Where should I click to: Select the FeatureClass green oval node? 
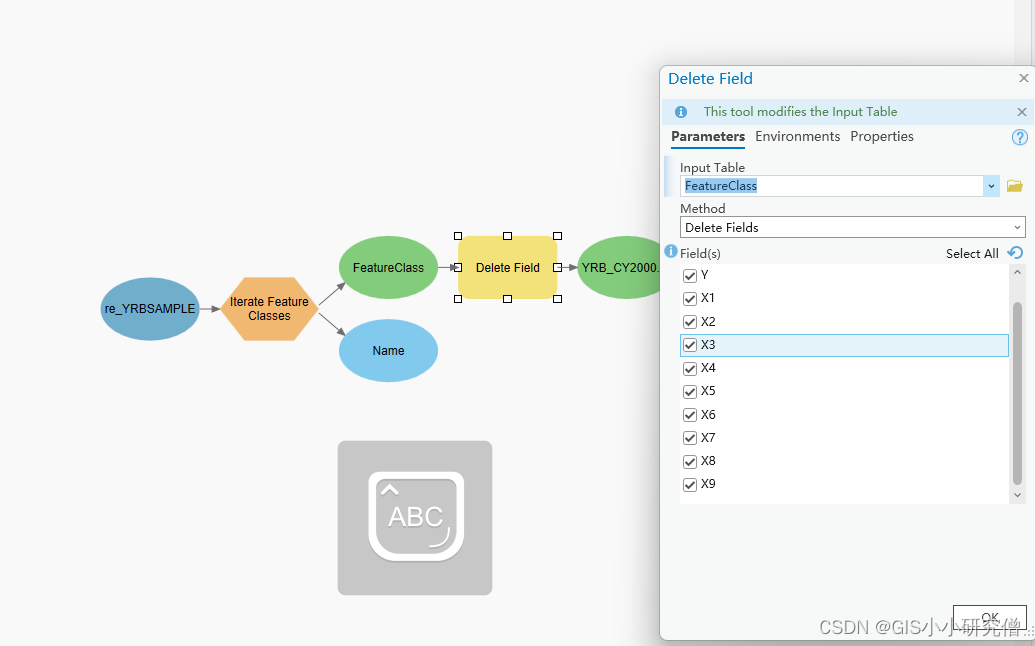click(388, 267)
